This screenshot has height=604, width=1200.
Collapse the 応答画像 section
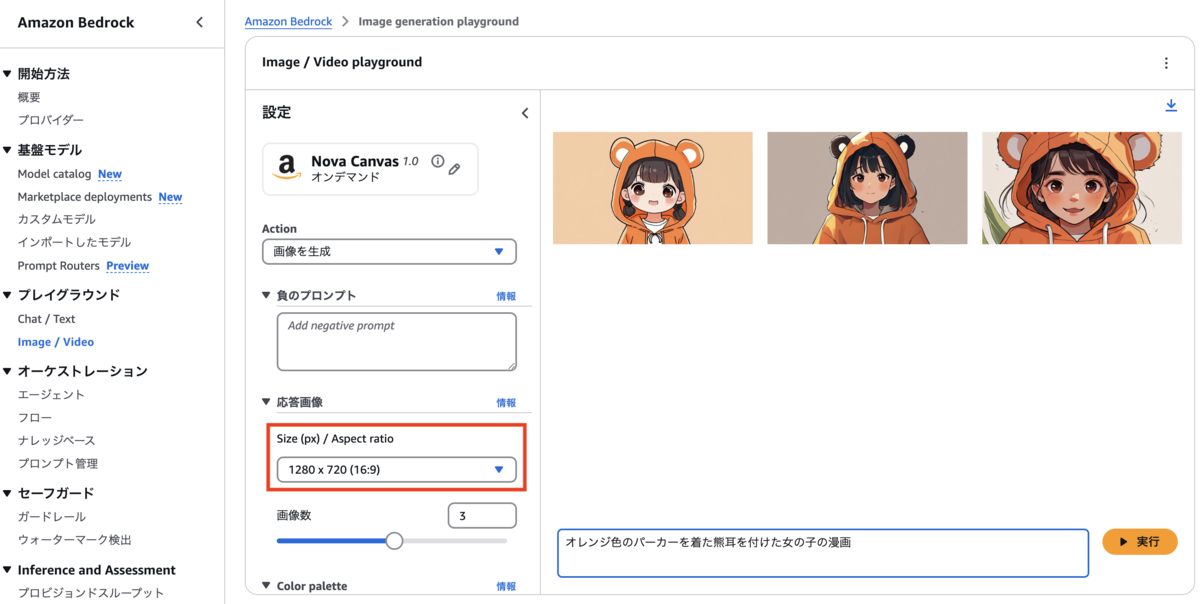coord(266,402)
